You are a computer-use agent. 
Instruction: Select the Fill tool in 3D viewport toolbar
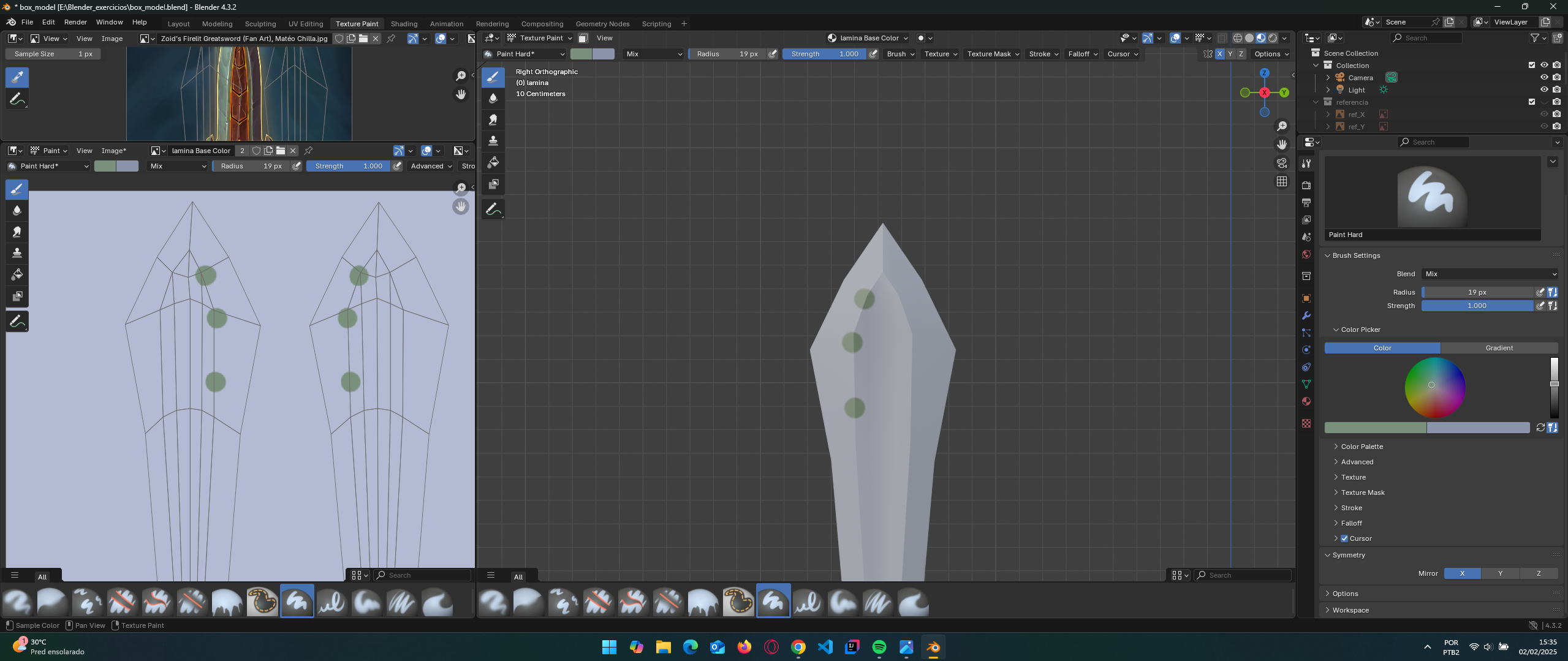pos(493,162)
